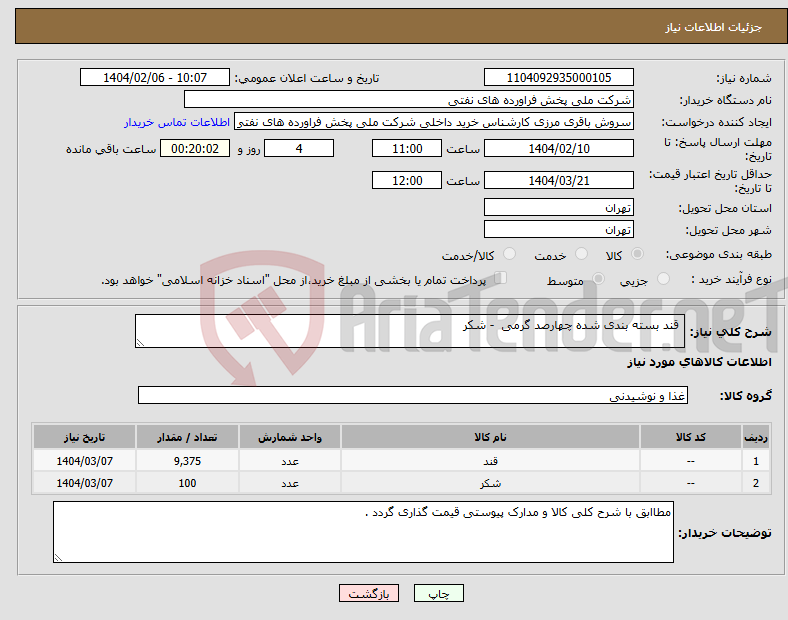Click the واحد شمارش column header
Image resolution: width=788 pixels, height=620 pixels.
click(290, 437)
